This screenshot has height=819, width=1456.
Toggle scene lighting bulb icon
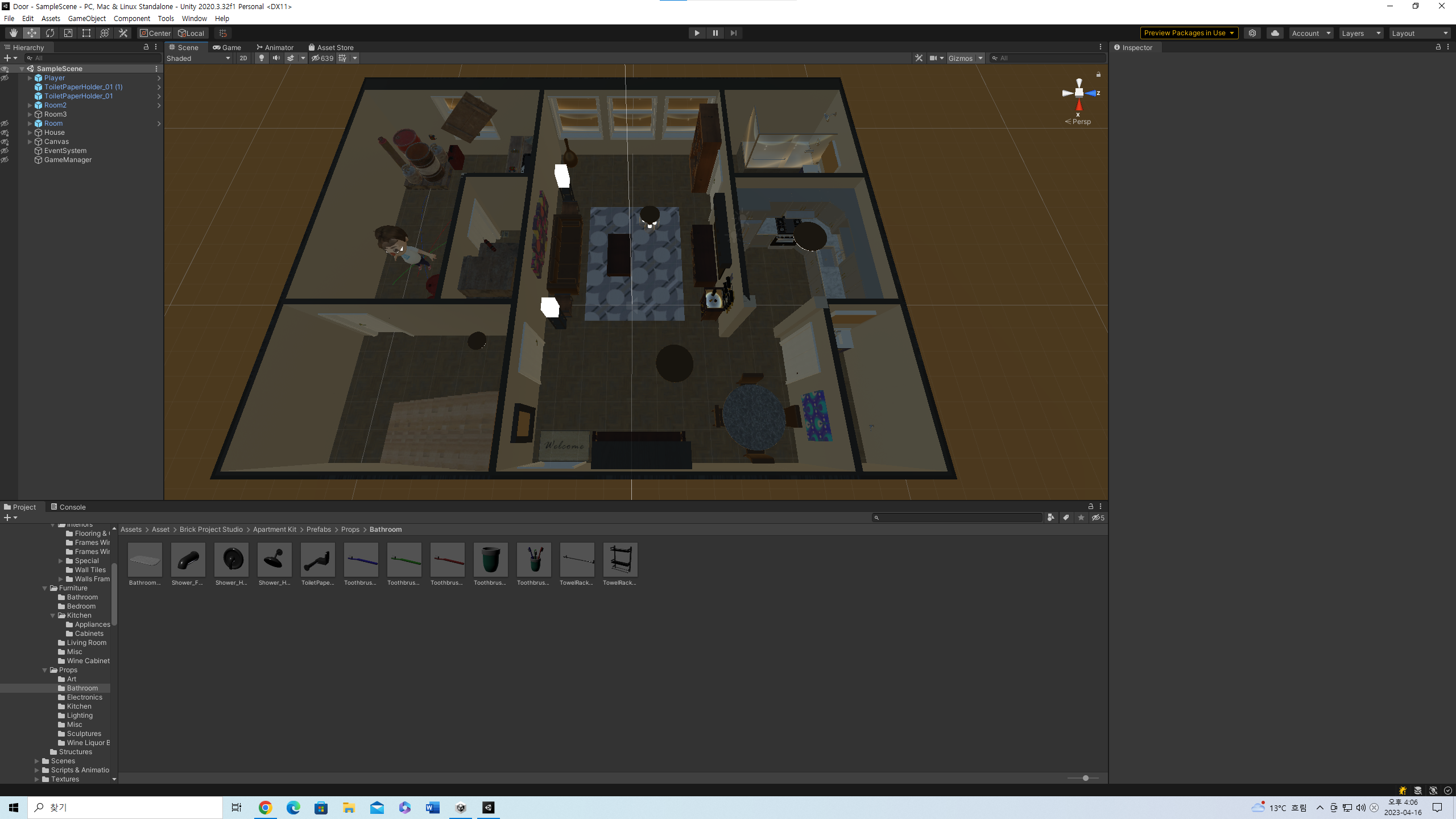[262, 58]
